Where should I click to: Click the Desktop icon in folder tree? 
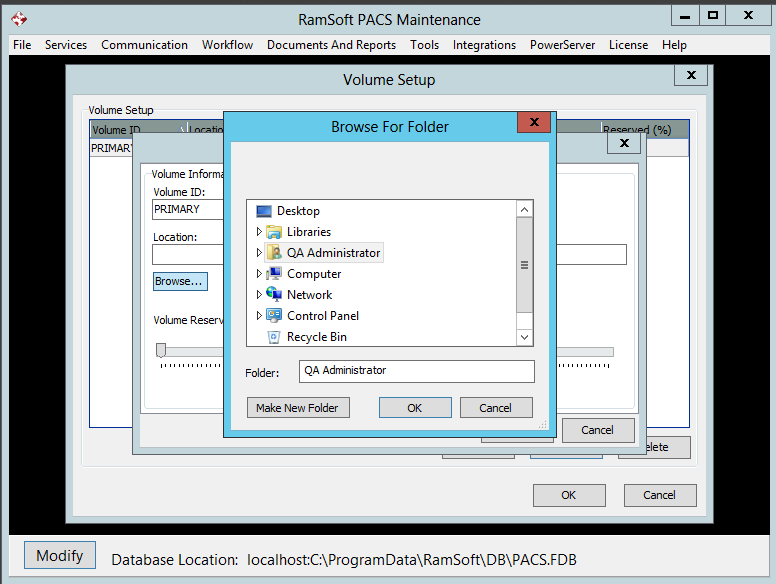264,211
